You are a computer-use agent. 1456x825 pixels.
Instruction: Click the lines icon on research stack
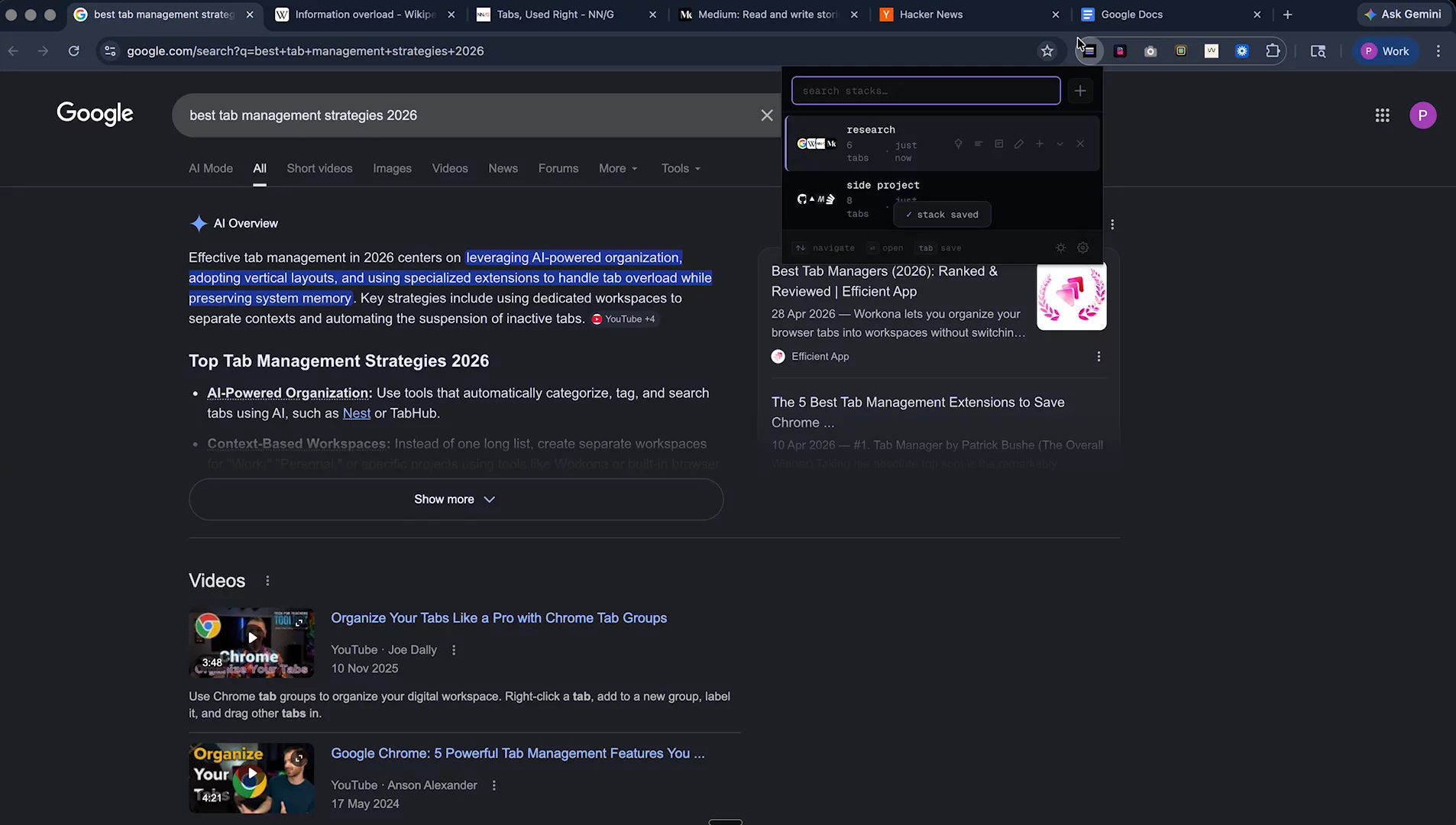tap(979, 144)
